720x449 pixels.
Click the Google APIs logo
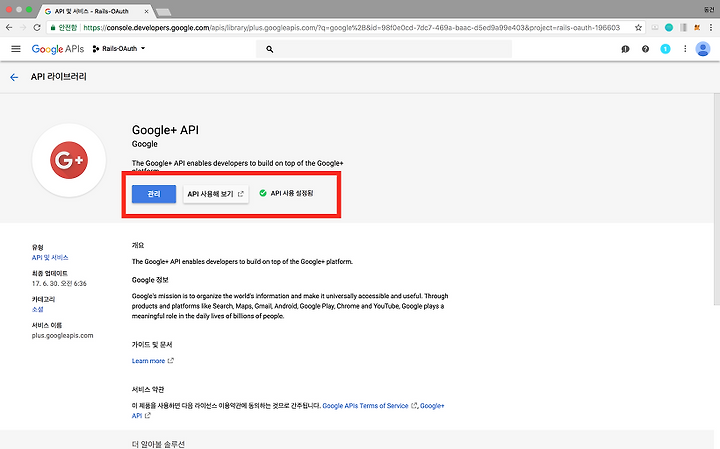[57, 49]
